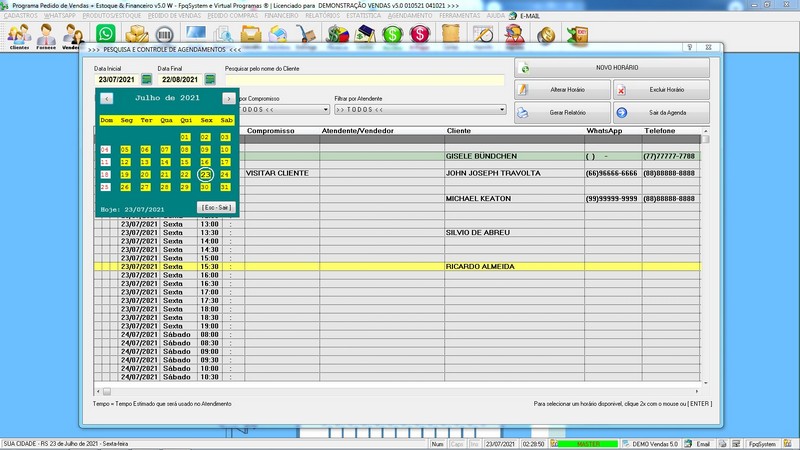Screen dimensions: 800x450
Task: Click the Alterar Horário button
Action: (x=562, y=90)
